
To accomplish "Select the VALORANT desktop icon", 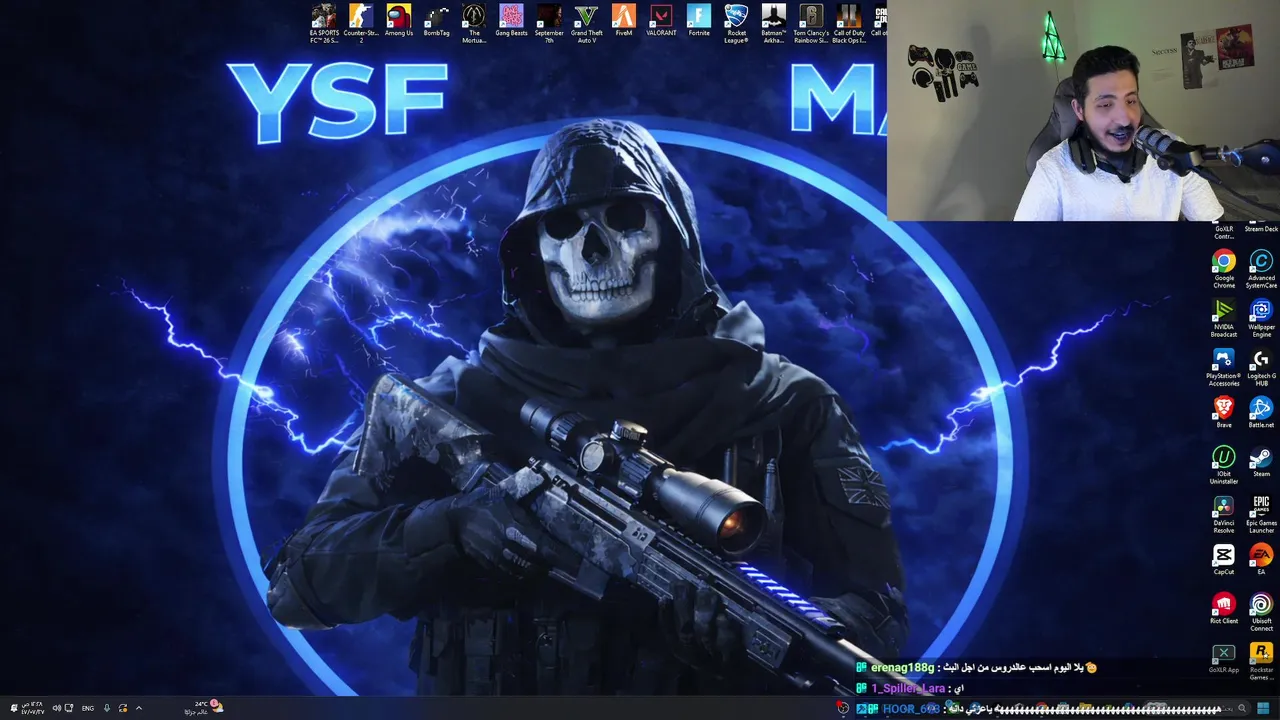I will 661,20.
